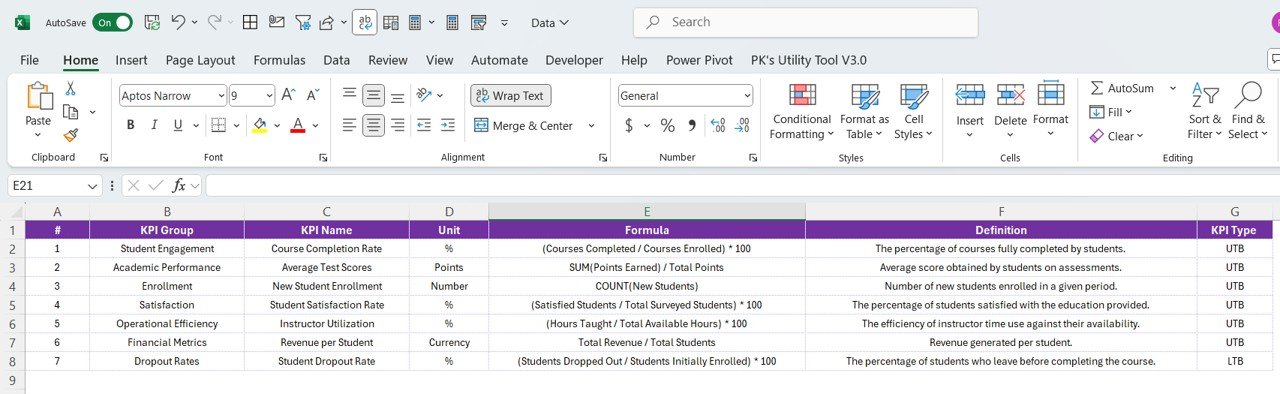Open Conditional Formatting menu

802,111
